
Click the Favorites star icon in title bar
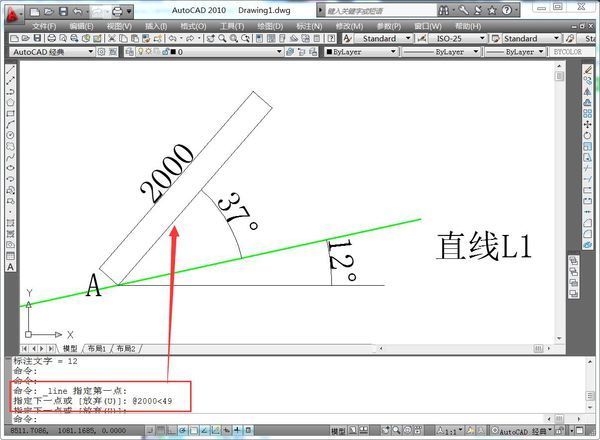pyautogui.click(x=492, y=10)
